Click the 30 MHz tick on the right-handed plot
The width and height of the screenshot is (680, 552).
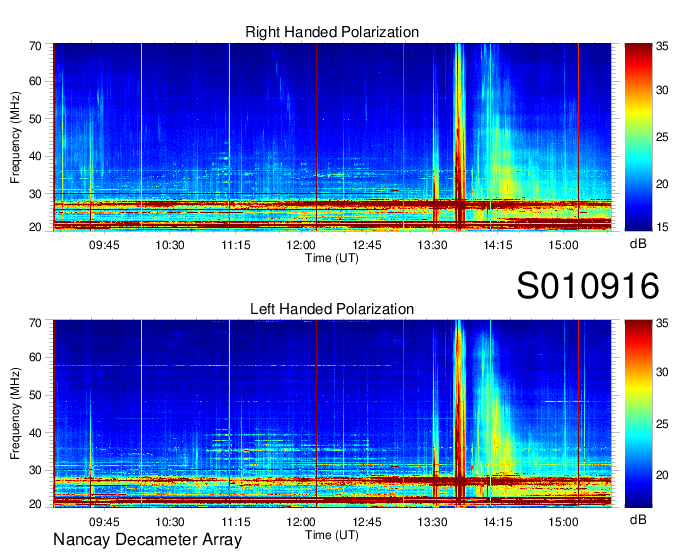(x=35, y=194)
